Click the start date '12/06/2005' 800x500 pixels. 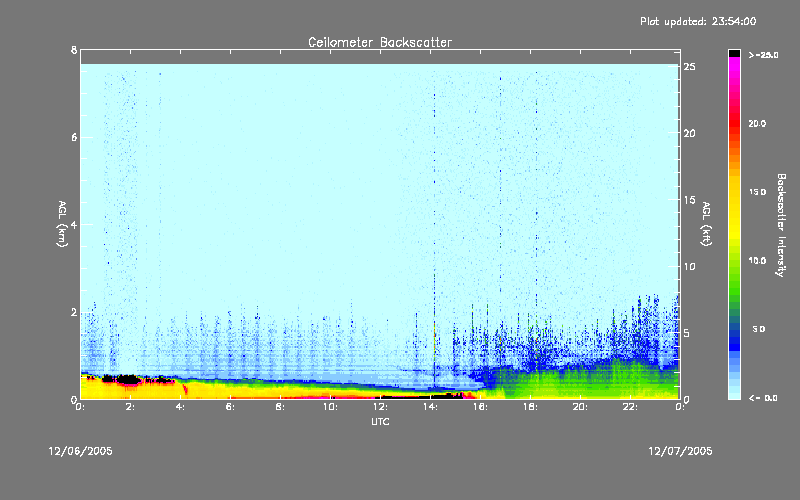(x=81, y=451)
